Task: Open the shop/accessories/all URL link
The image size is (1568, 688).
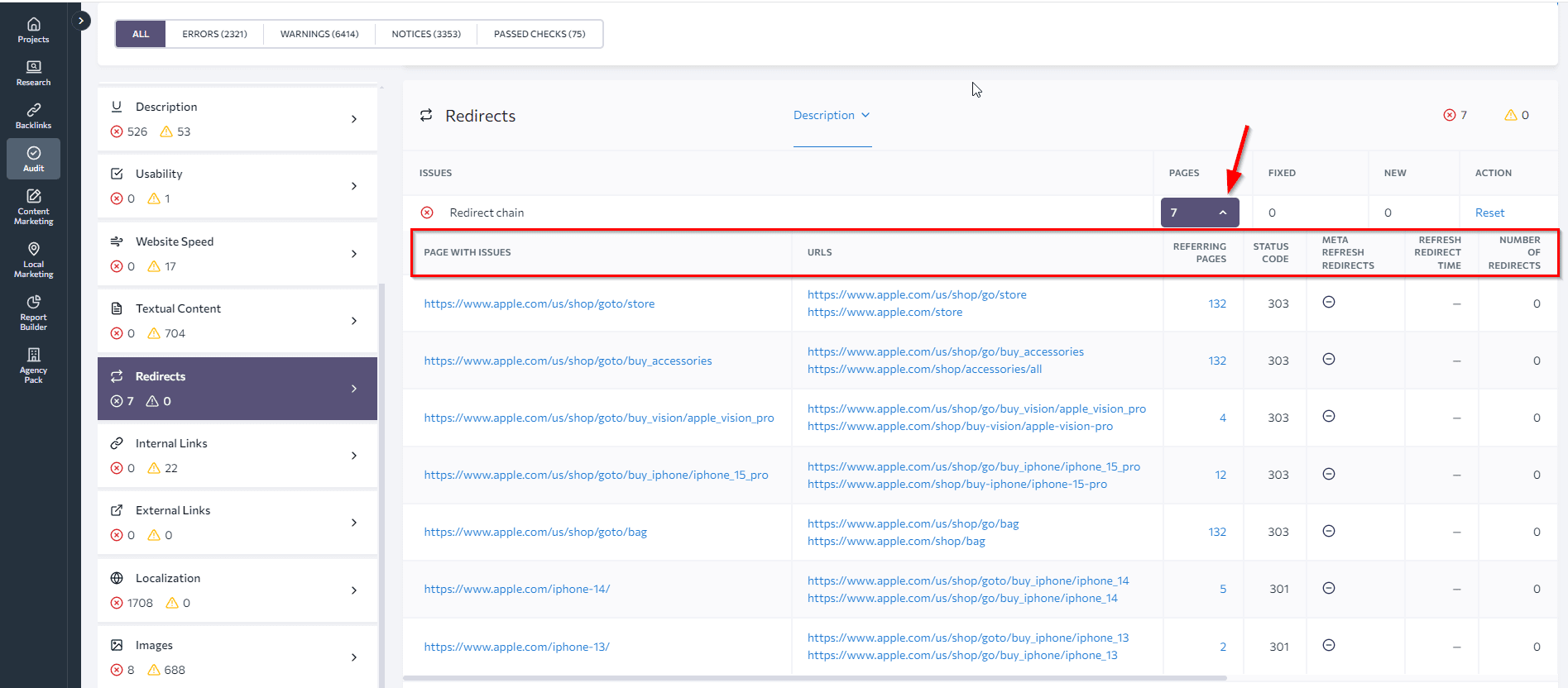Action: tap(924, 369)
